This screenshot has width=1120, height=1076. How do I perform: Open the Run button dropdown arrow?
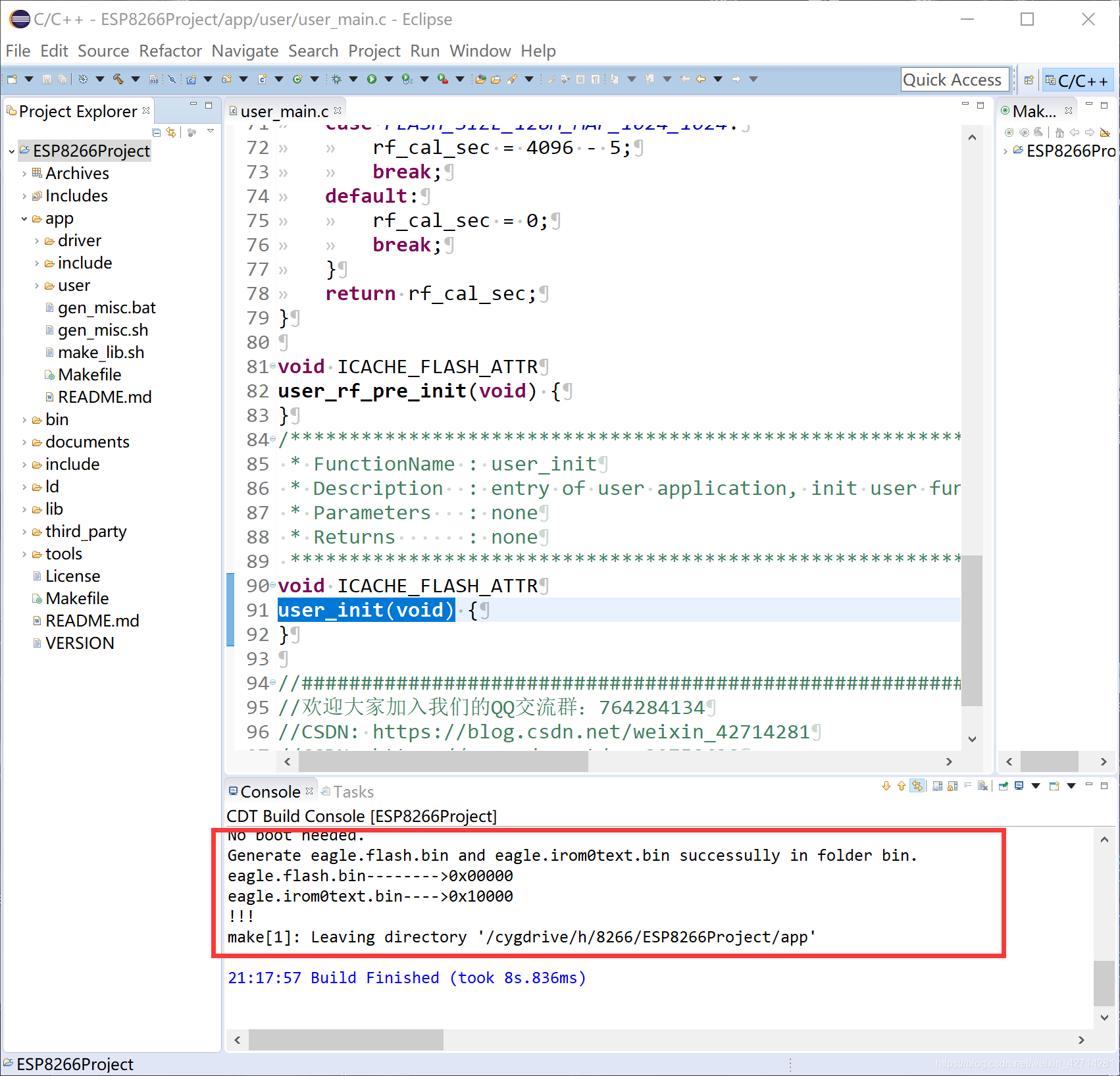(389, 80)
